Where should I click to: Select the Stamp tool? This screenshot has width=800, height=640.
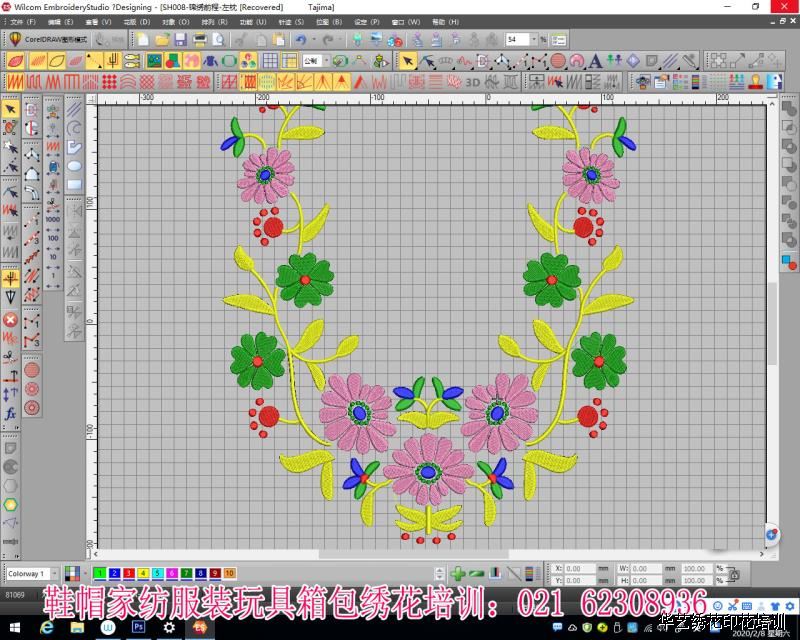(755, 82)
